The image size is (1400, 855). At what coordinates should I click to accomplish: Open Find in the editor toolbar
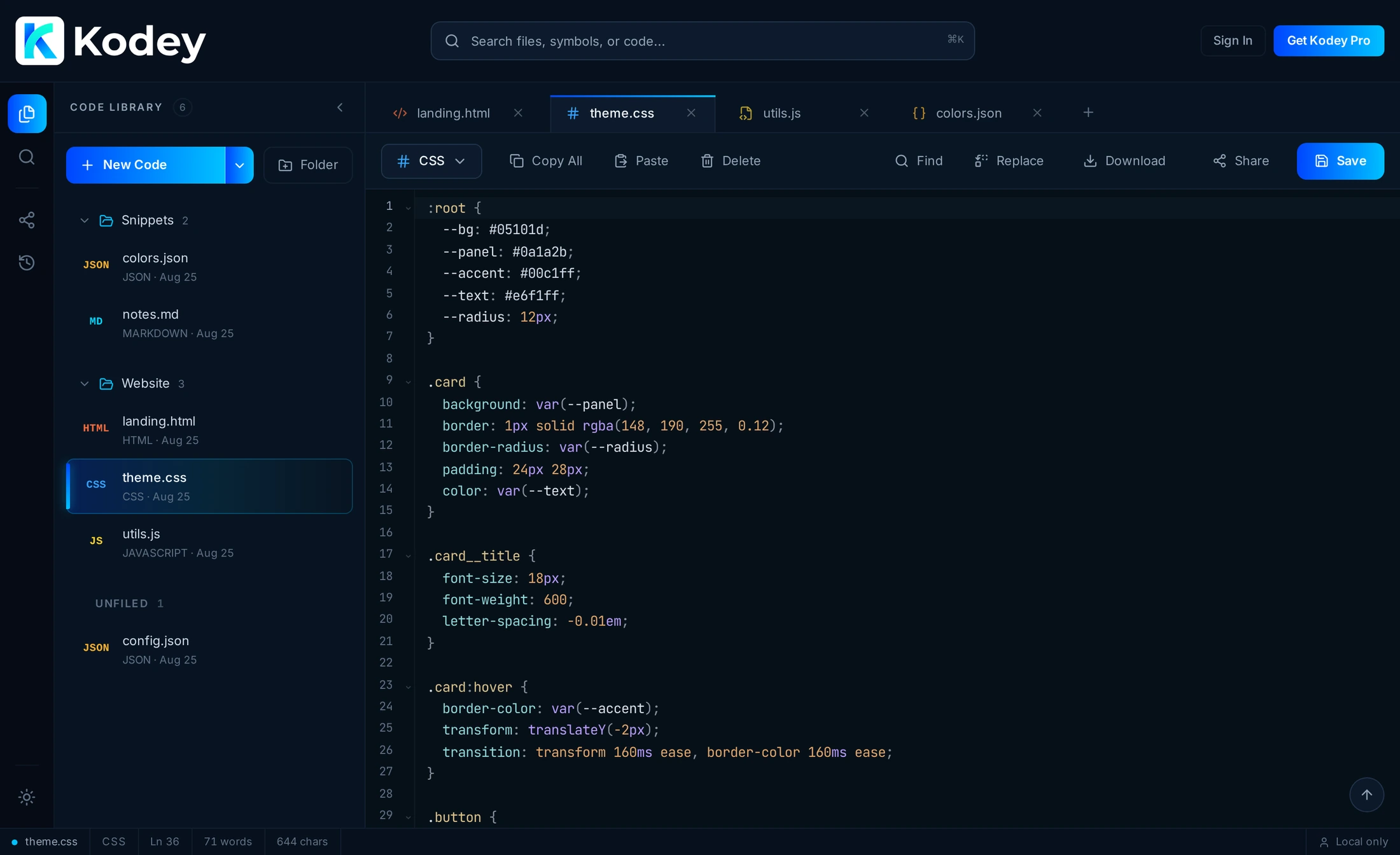pos(919,161)
